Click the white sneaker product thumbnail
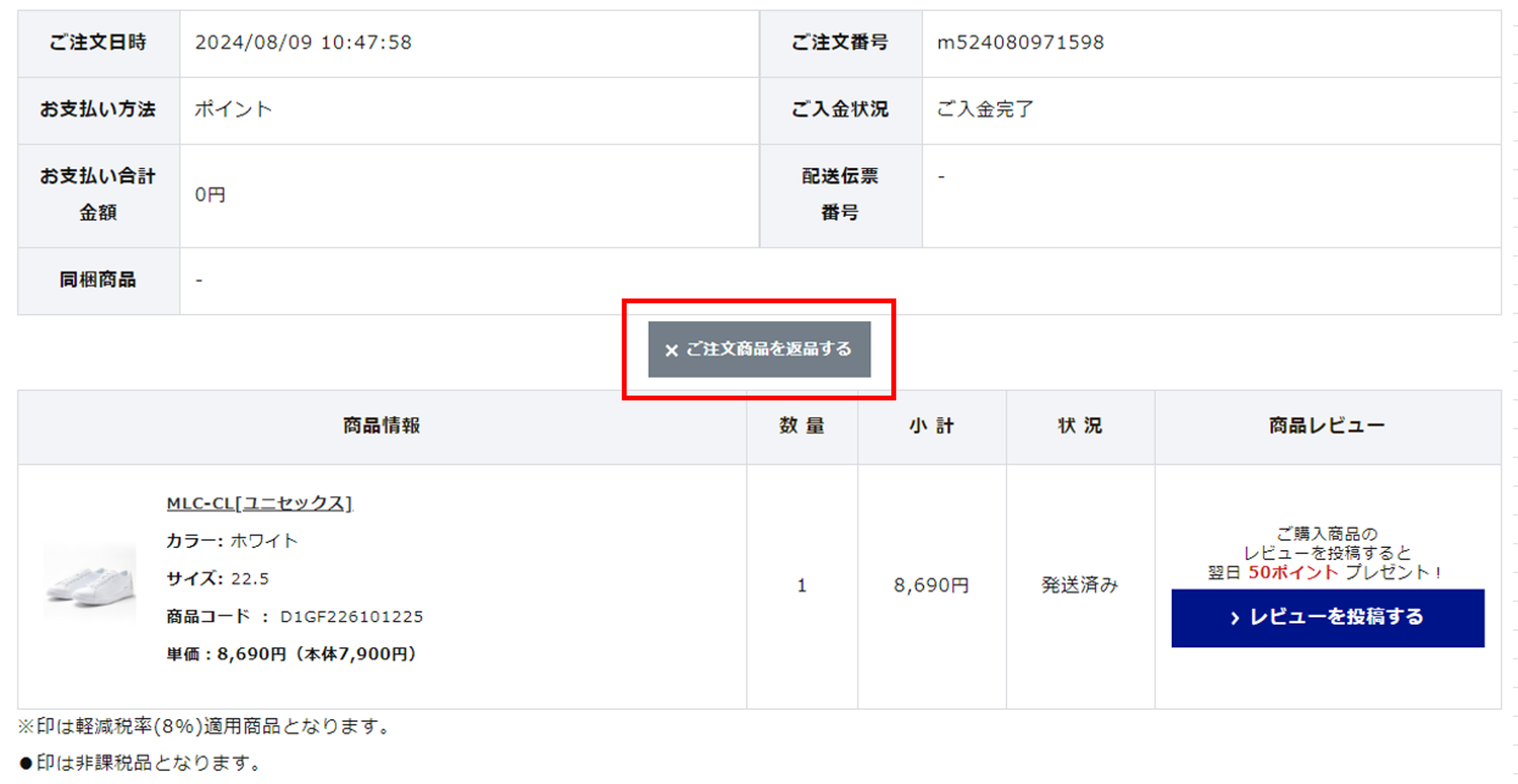The width and height of the screenshot is (1518, 784). click(x=90, y=582)
